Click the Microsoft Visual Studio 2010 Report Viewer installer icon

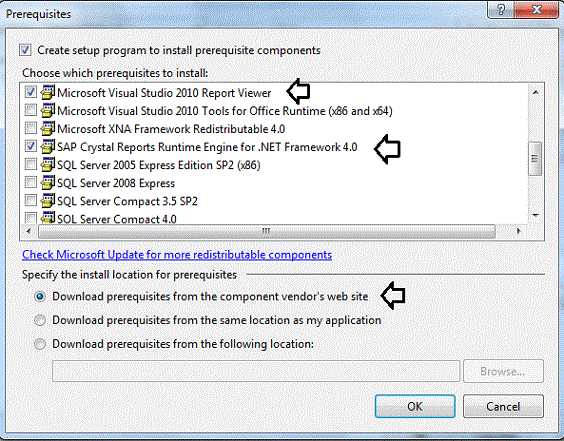(x=47, y=92)
